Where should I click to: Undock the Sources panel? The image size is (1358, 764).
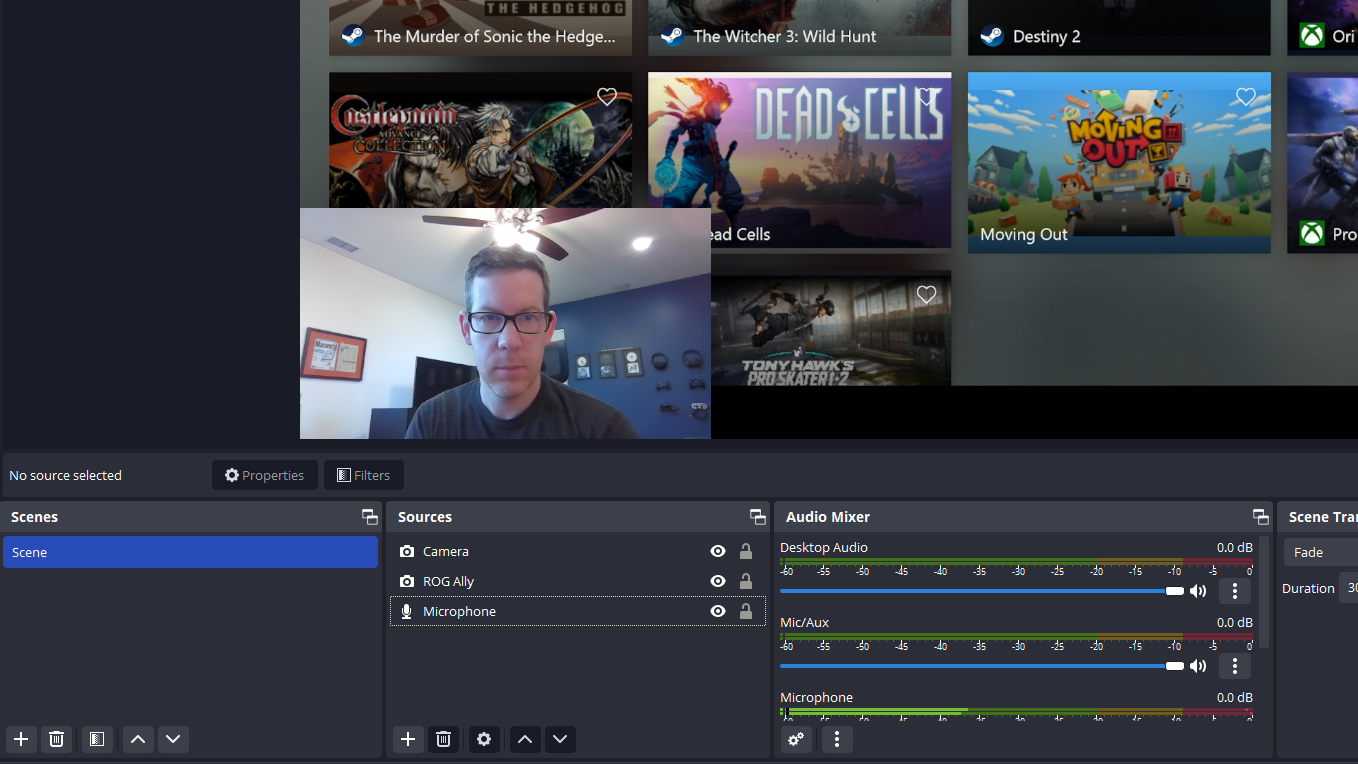point(758,517)
